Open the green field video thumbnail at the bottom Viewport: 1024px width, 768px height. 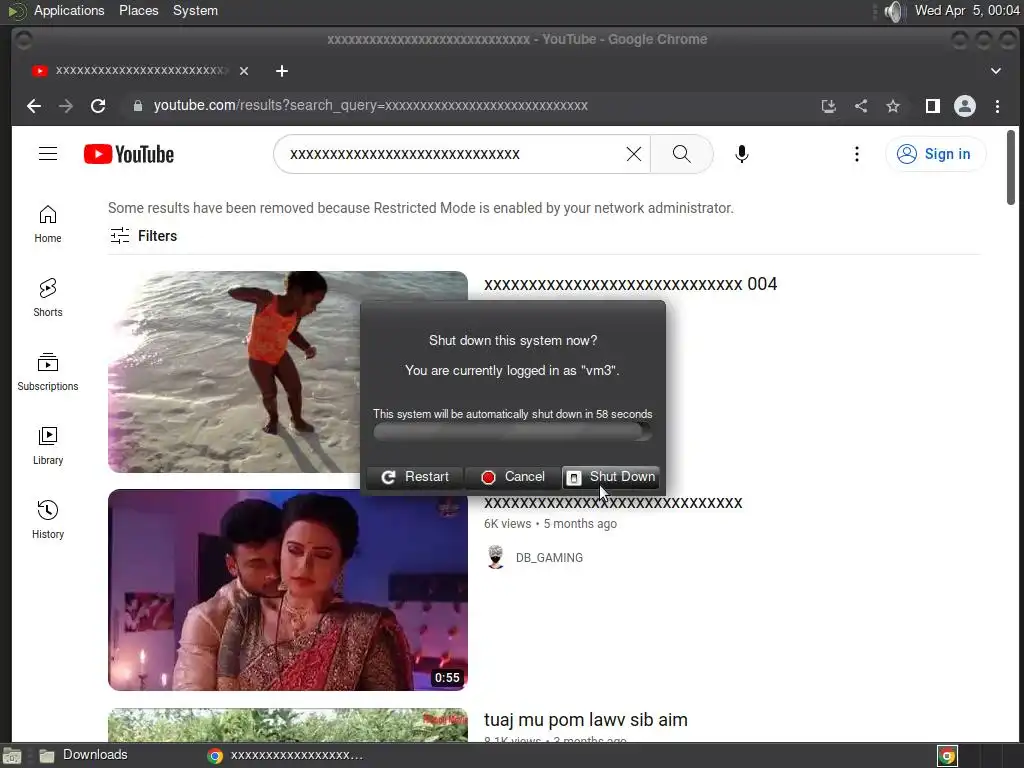[x=288, y=725]
